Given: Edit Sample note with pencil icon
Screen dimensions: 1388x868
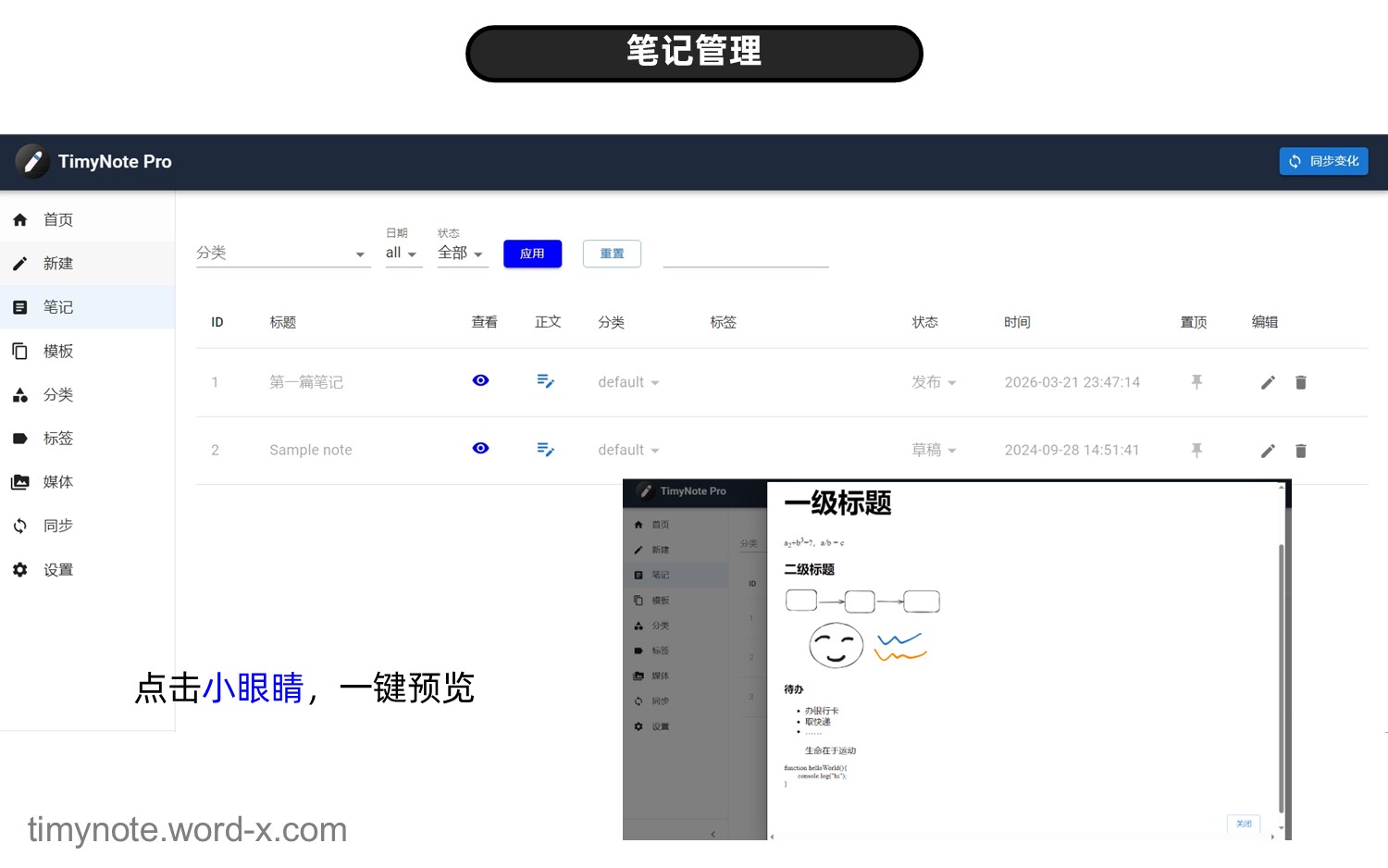Looking at the screenshot, I should coord(1268,451).
